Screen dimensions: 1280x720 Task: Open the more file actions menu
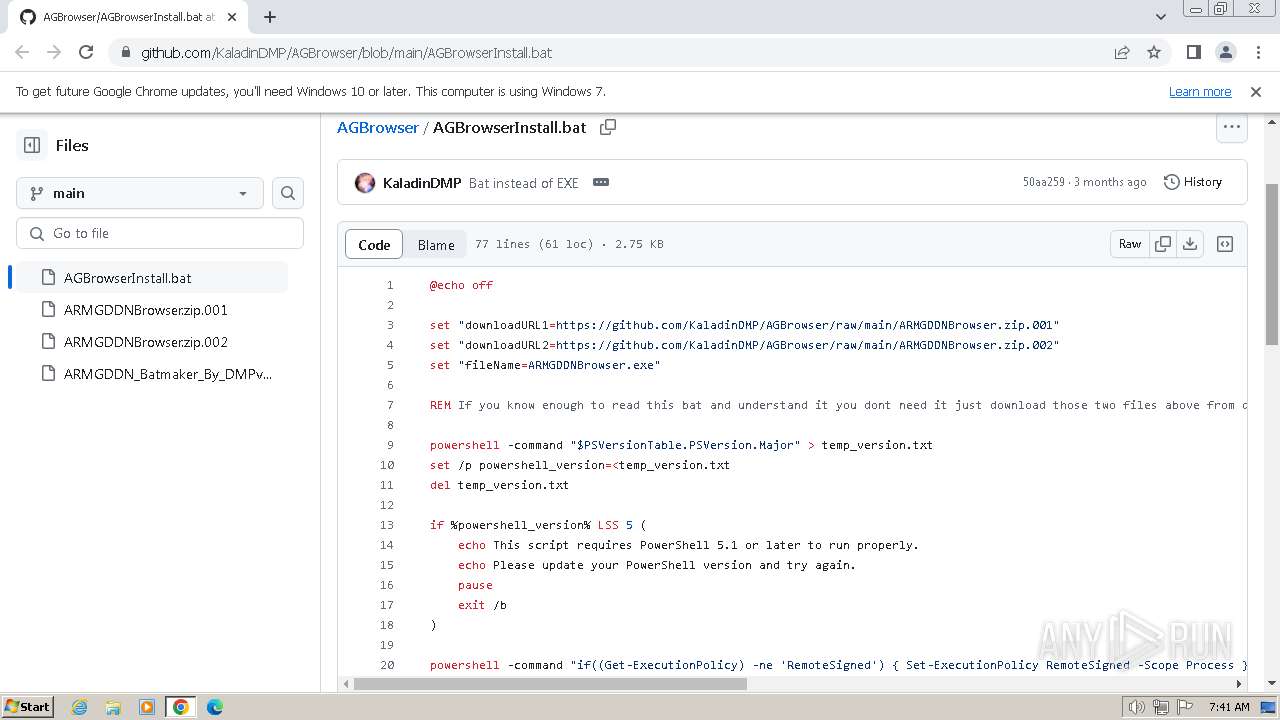click(x=1232, y=127)
